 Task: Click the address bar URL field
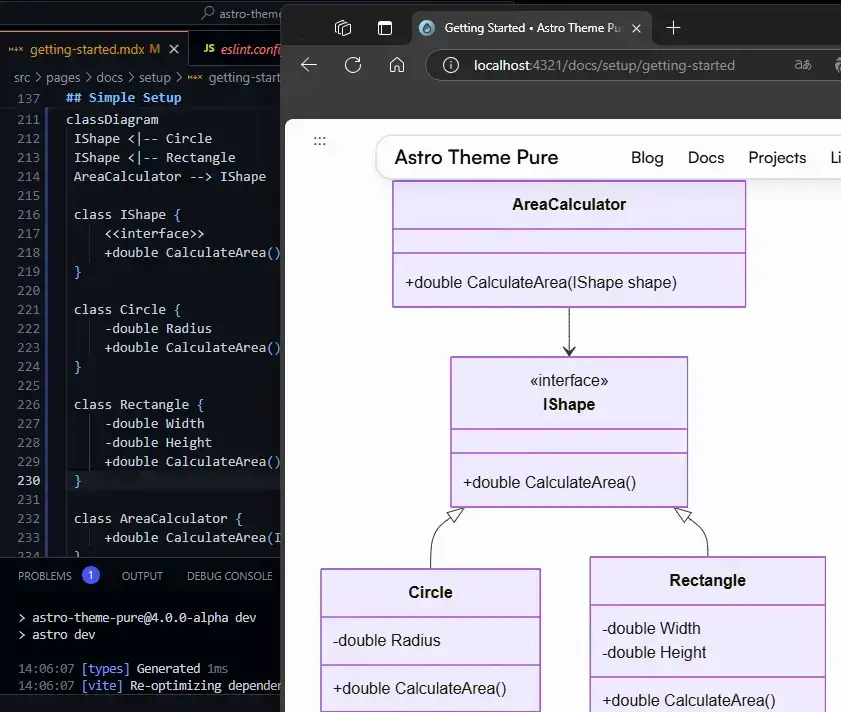point(604,65)
